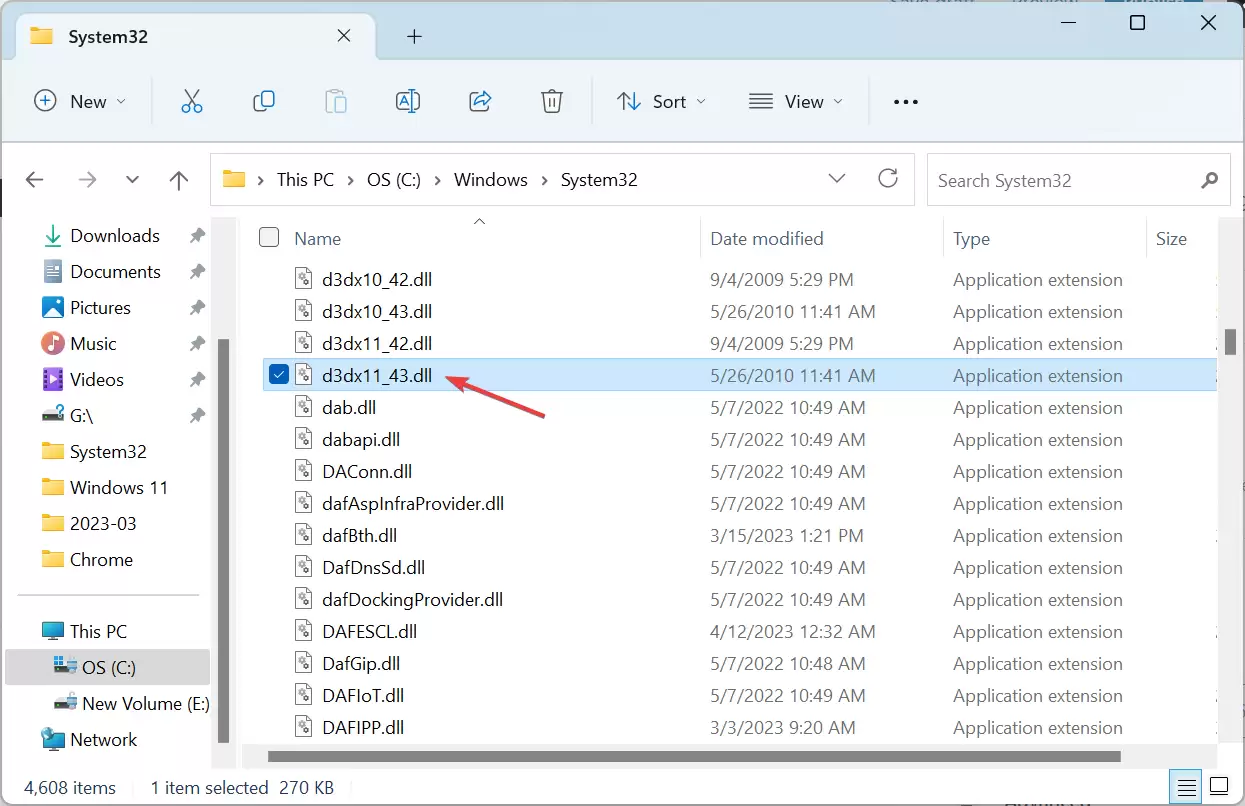Open recent locations chevron dropdown
The height and width of the screenshot is (806, 1245).
pos(133,180)
